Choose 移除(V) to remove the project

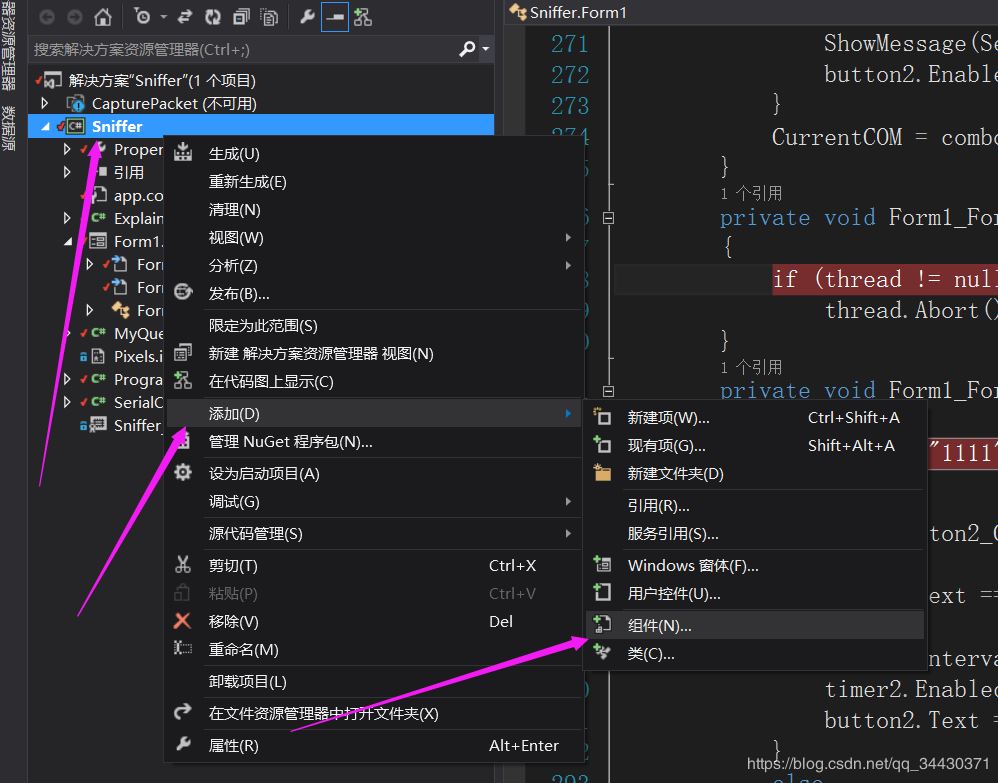pos(374,621)
